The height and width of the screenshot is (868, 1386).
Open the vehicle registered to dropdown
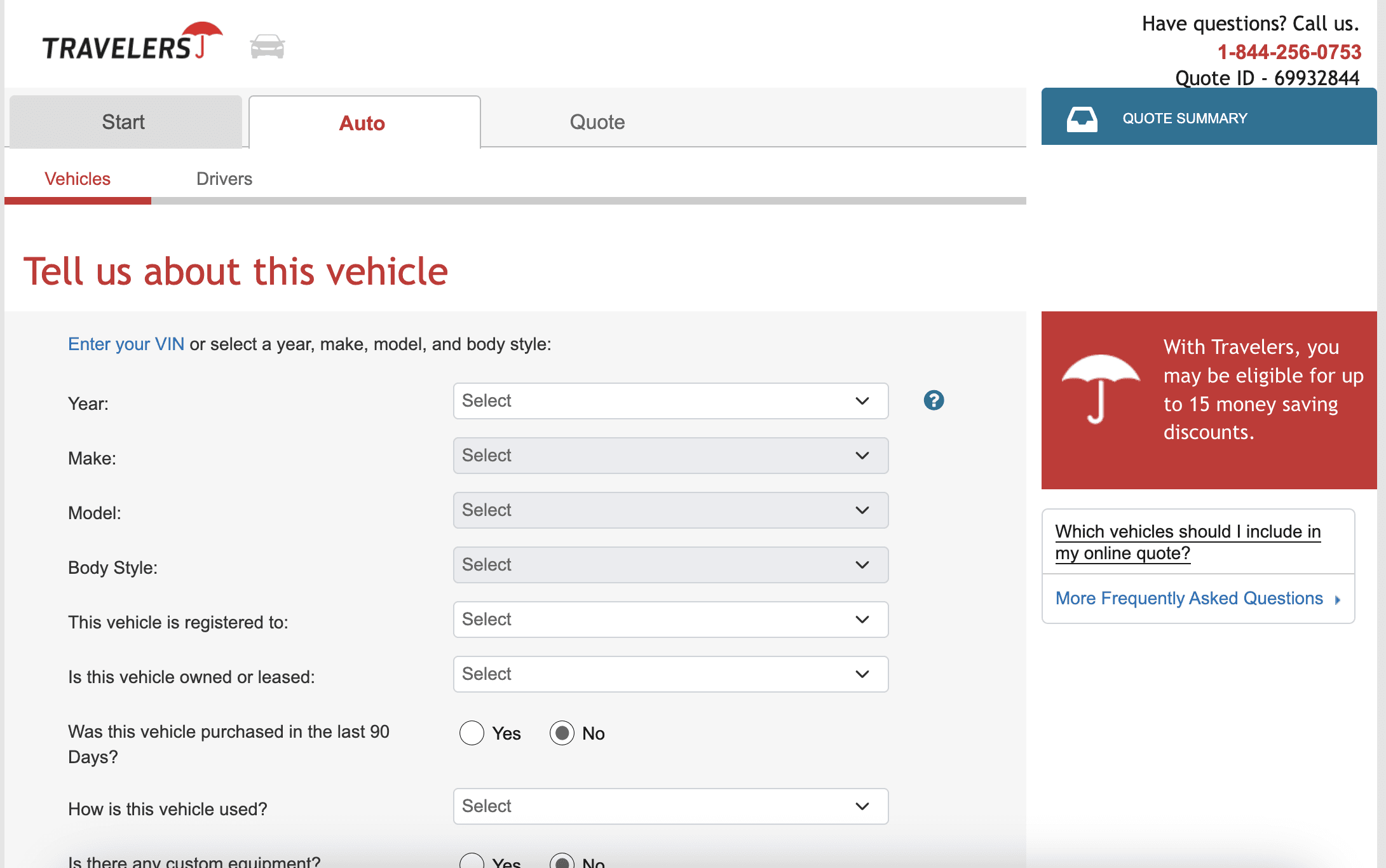click(670, 620)
